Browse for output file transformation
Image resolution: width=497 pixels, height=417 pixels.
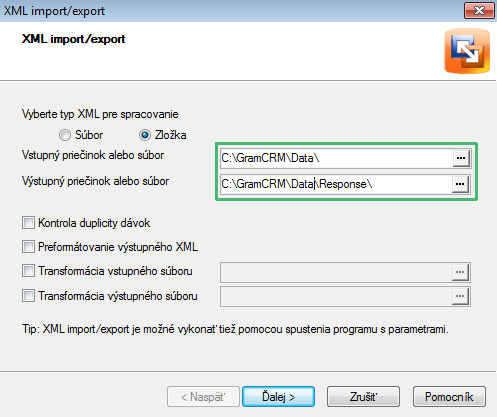tap(460, 296)
